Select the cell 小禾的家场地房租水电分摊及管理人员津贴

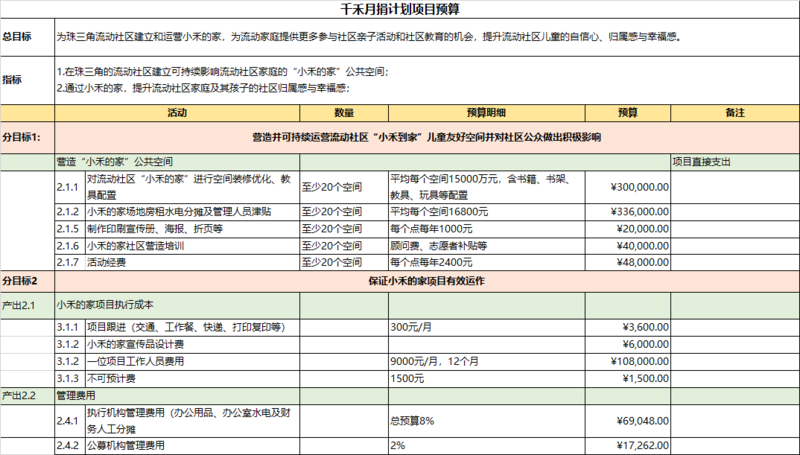[x=192, y=212]
